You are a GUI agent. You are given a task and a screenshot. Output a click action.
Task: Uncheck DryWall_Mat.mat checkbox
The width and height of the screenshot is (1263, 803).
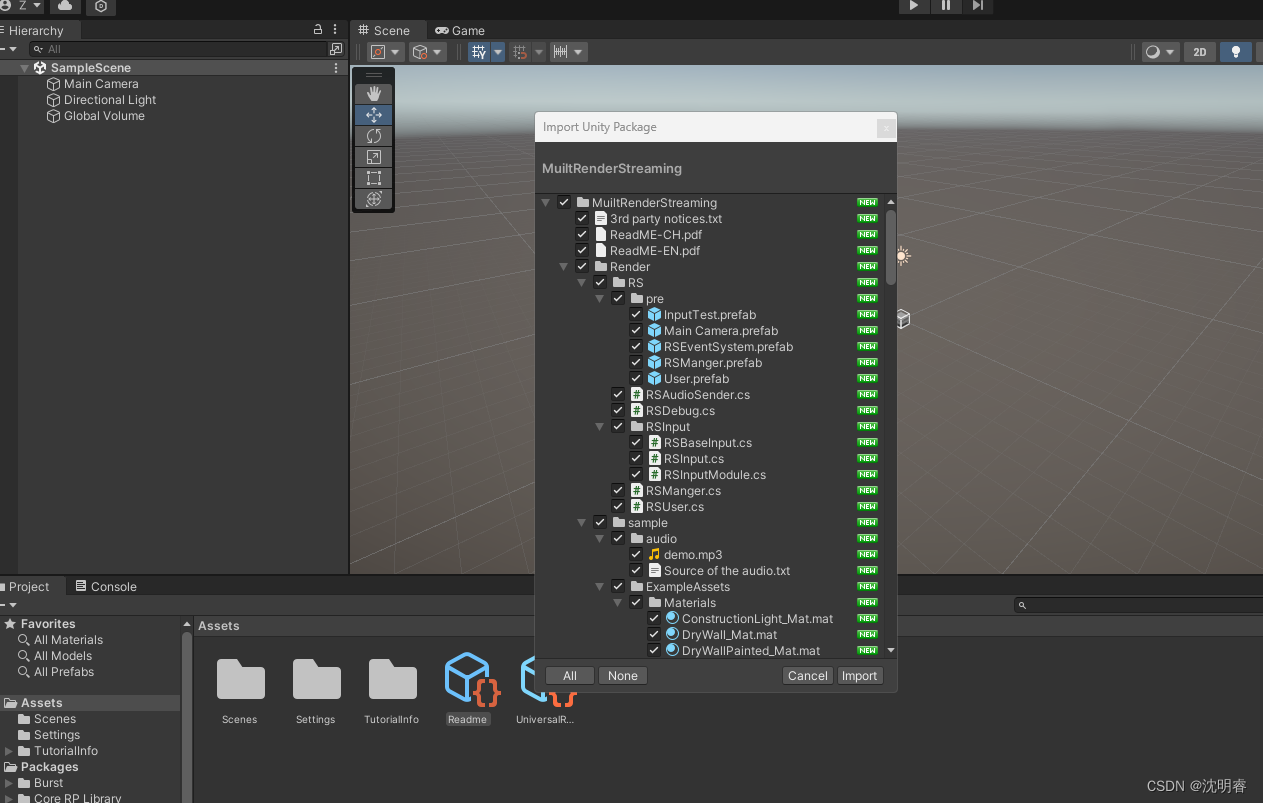[654, 635]
